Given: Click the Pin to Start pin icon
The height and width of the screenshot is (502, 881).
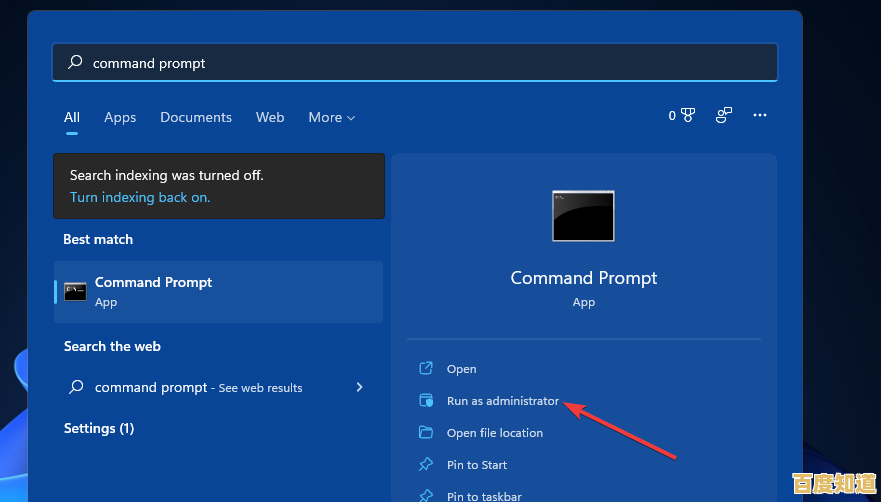Looking at the screenshot, I should click(426, 465).
